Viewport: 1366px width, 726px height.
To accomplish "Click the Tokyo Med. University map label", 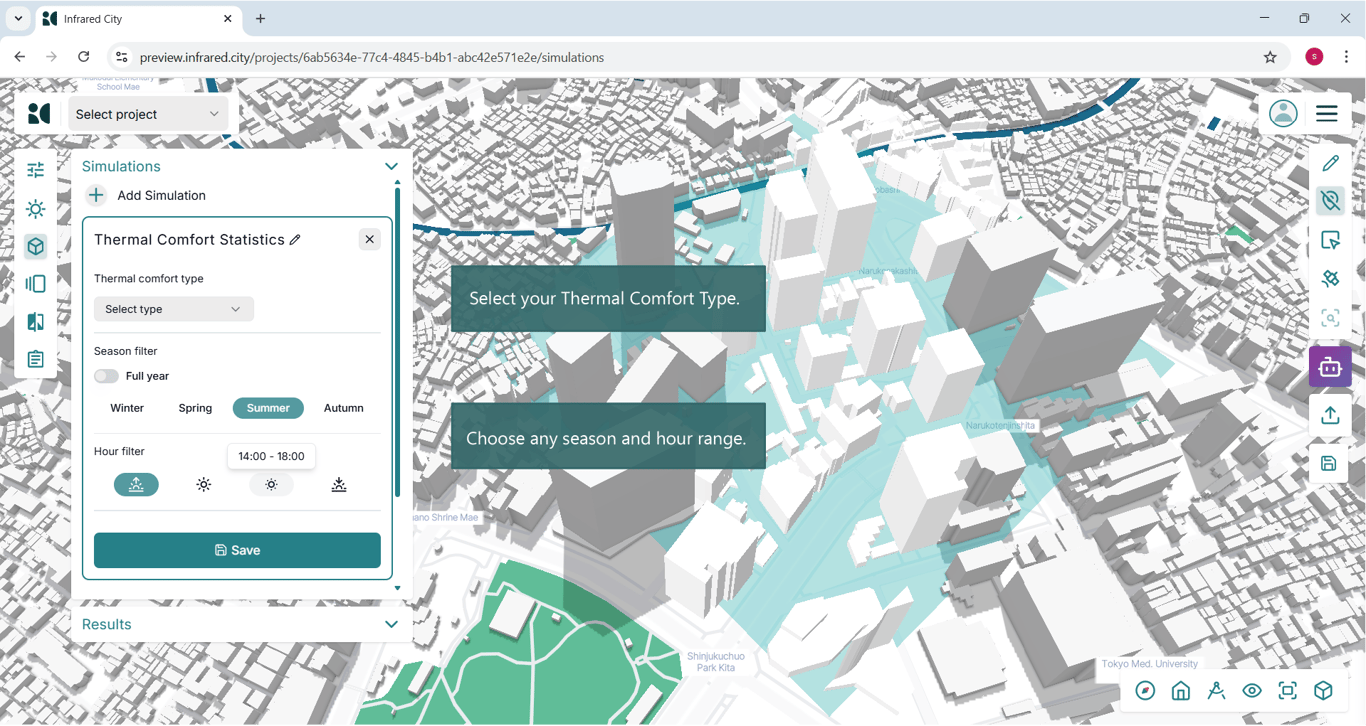I will pyautogui.click(x=1150, y=664).
